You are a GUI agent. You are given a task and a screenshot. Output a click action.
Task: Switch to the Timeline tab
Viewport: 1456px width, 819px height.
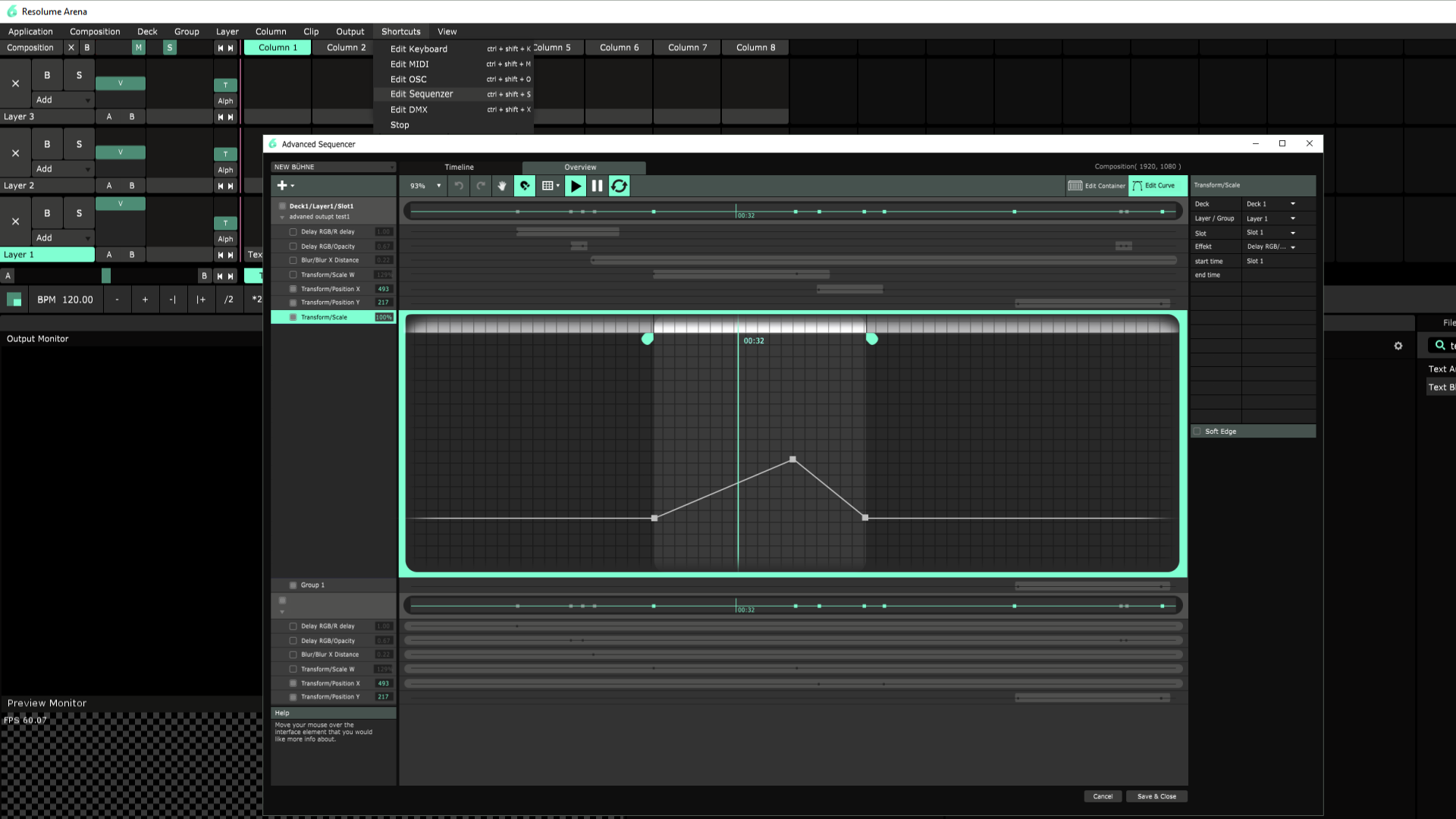459,167
